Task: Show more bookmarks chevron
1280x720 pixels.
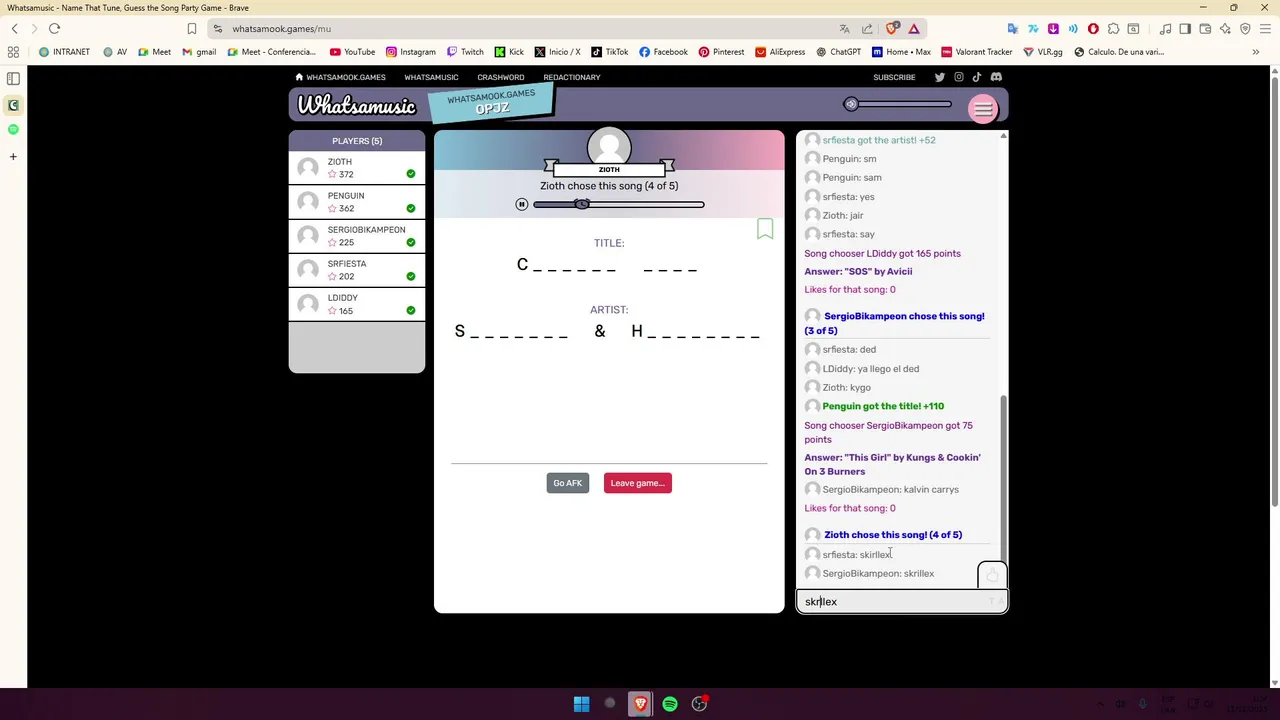Action: coord(1255,52)
